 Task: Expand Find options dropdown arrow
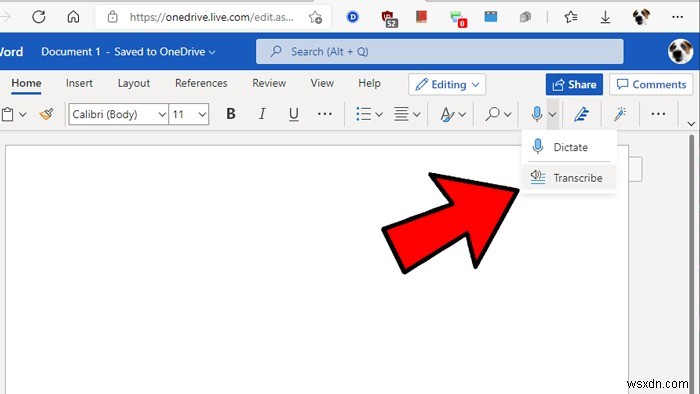(508, 115)
